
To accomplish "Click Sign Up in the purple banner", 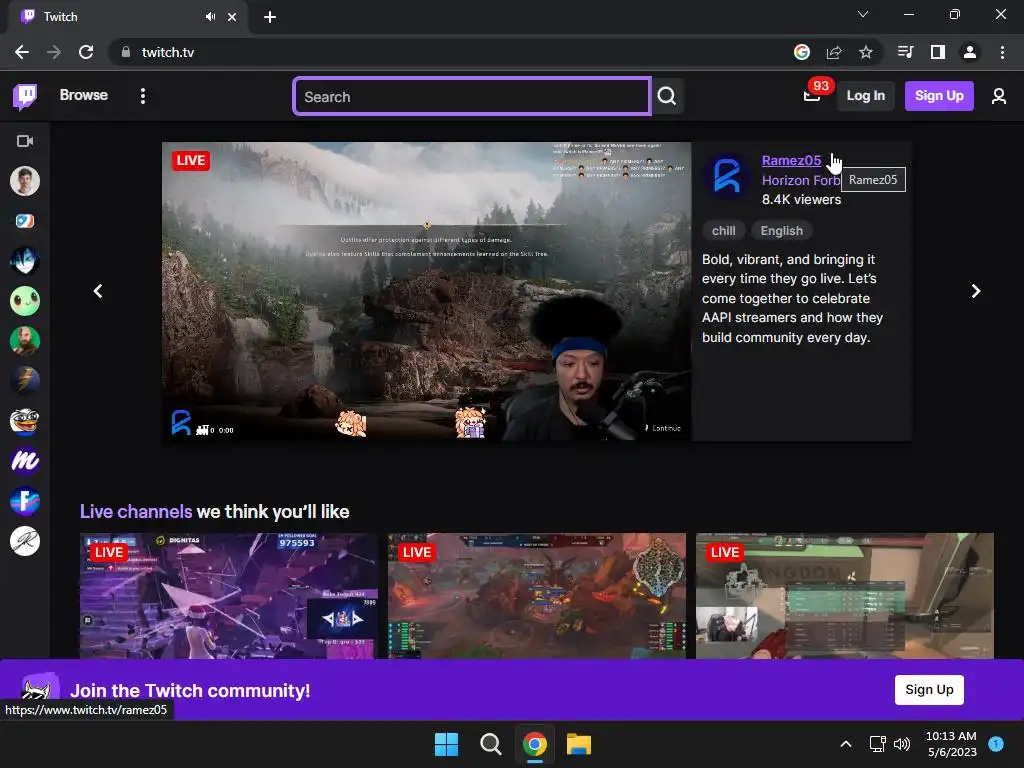I will pos(929,690).
